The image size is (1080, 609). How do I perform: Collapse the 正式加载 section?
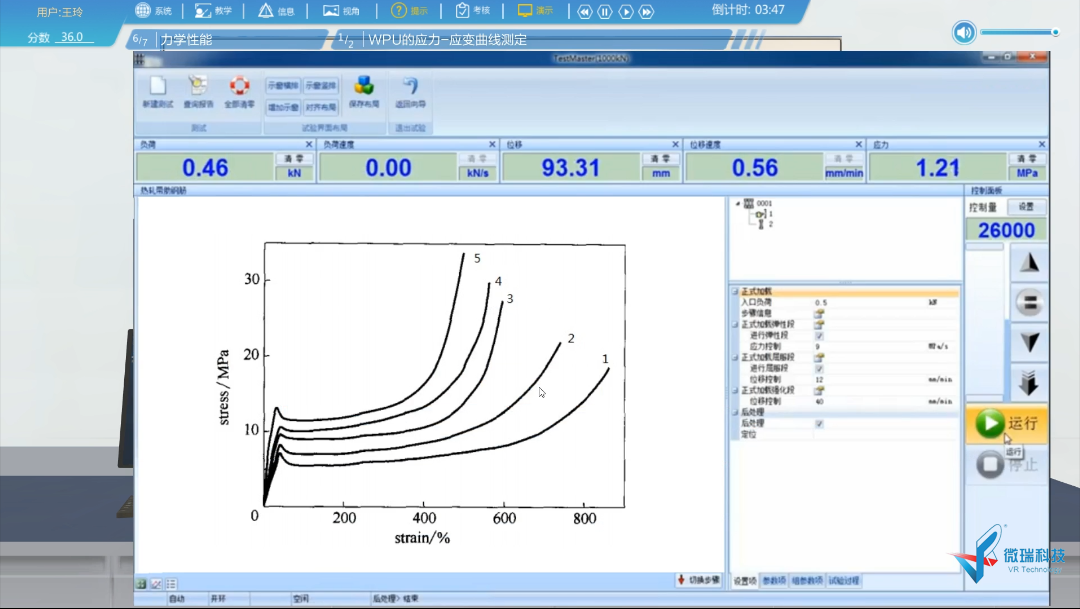(x=735, y=291)
